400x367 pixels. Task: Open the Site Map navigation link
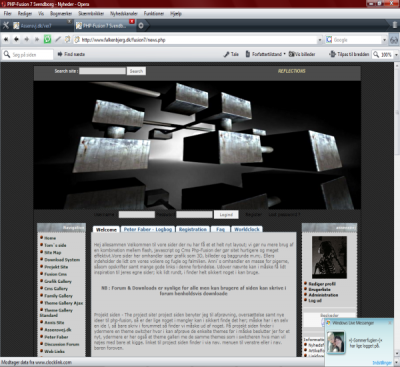[53, 252]
